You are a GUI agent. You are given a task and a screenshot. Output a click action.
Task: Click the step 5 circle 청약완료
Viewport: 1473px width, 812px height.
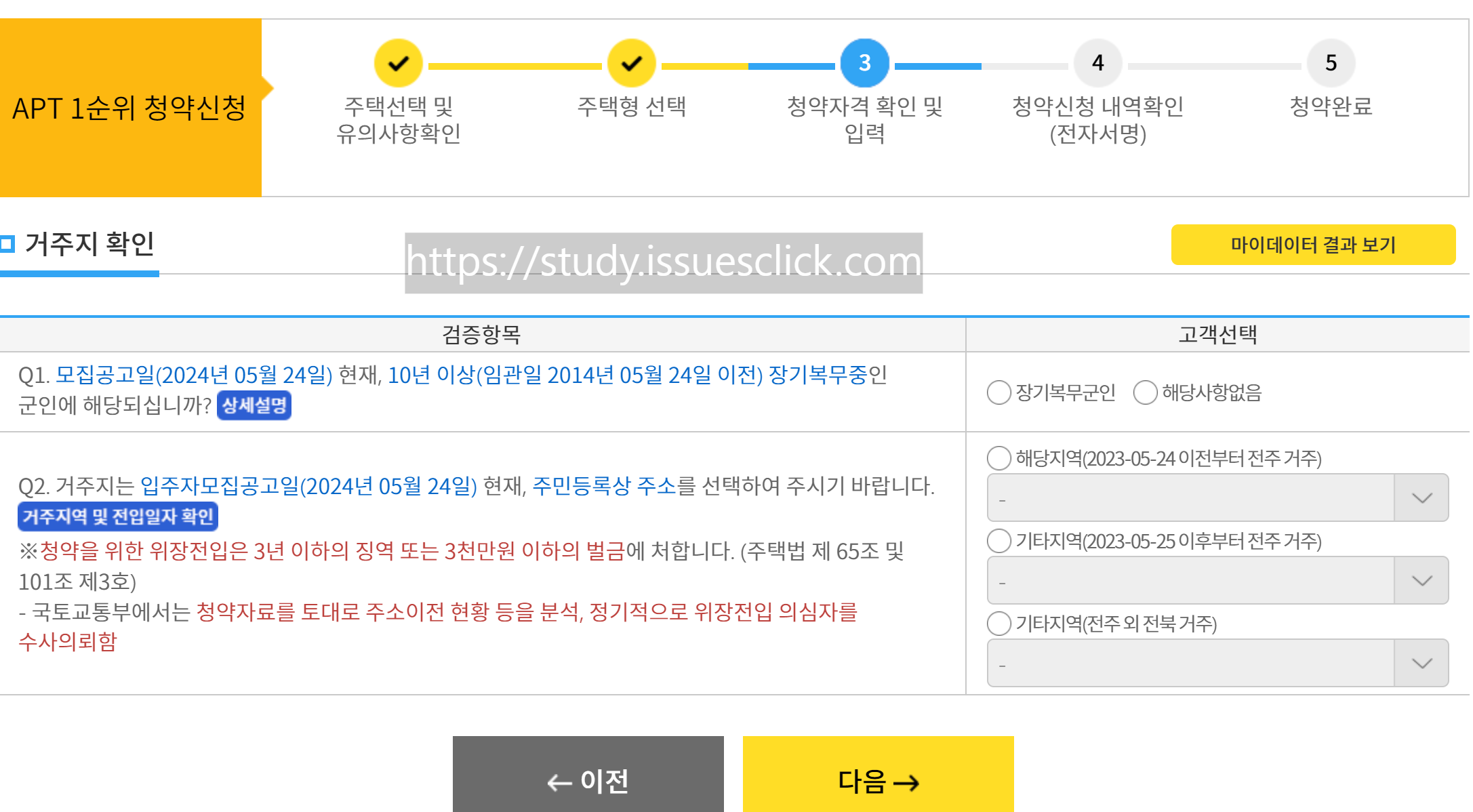pos(1331,64)
